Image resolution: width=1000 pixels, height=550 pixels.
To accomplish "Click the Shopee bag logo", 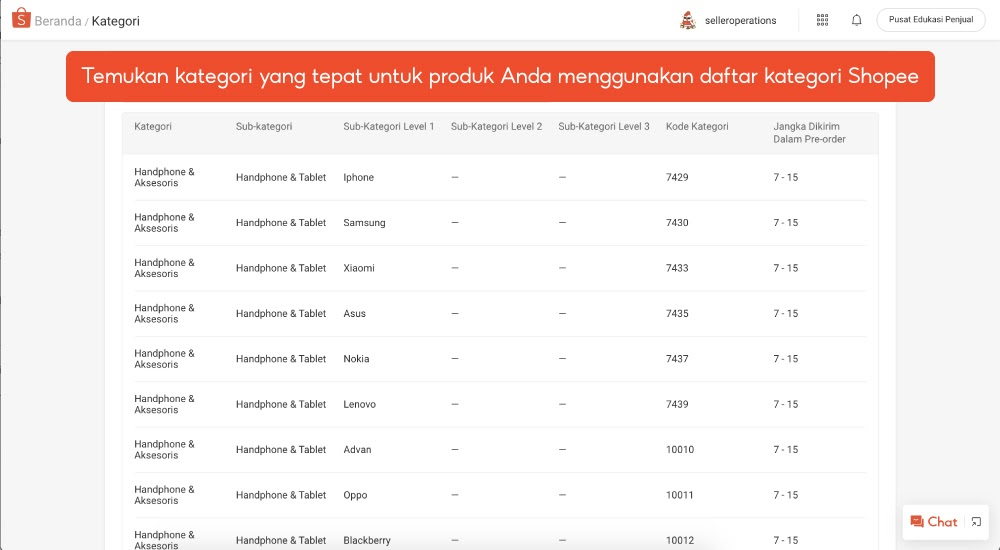I will point(21,19).
